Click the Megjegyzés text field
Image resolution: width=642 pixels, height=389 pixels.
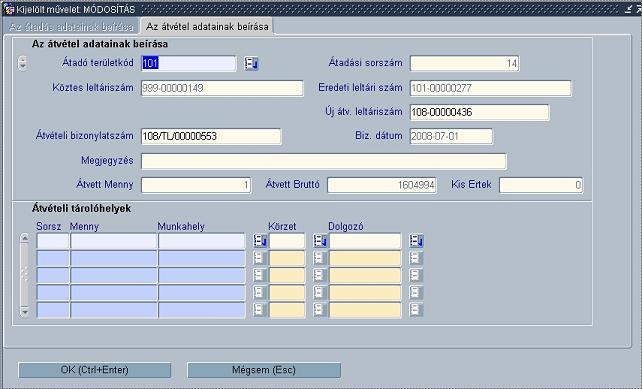324,161
